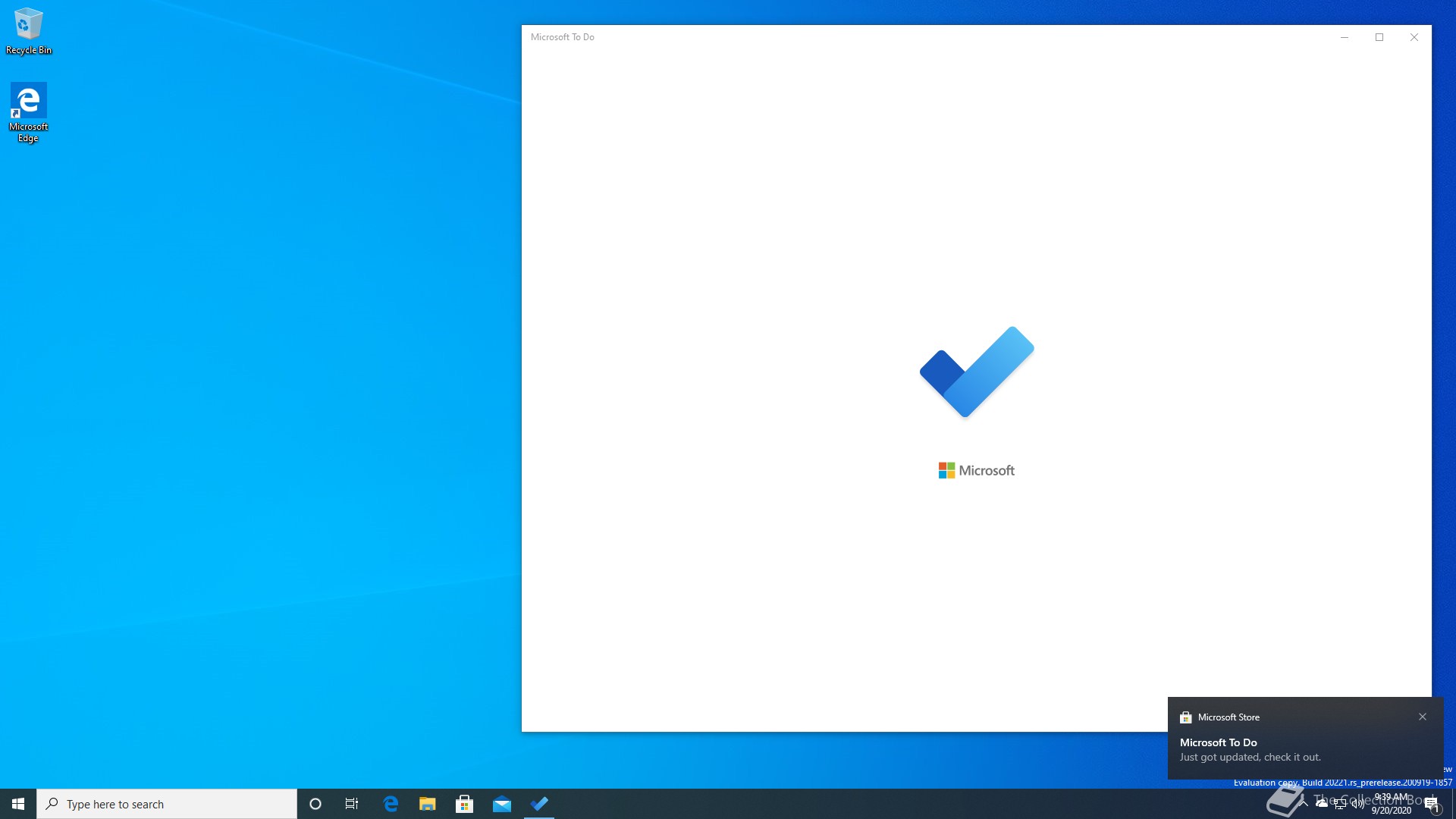Dismiss the Microsoft Store notification
1456x819 pixels.
point(1423,717)
